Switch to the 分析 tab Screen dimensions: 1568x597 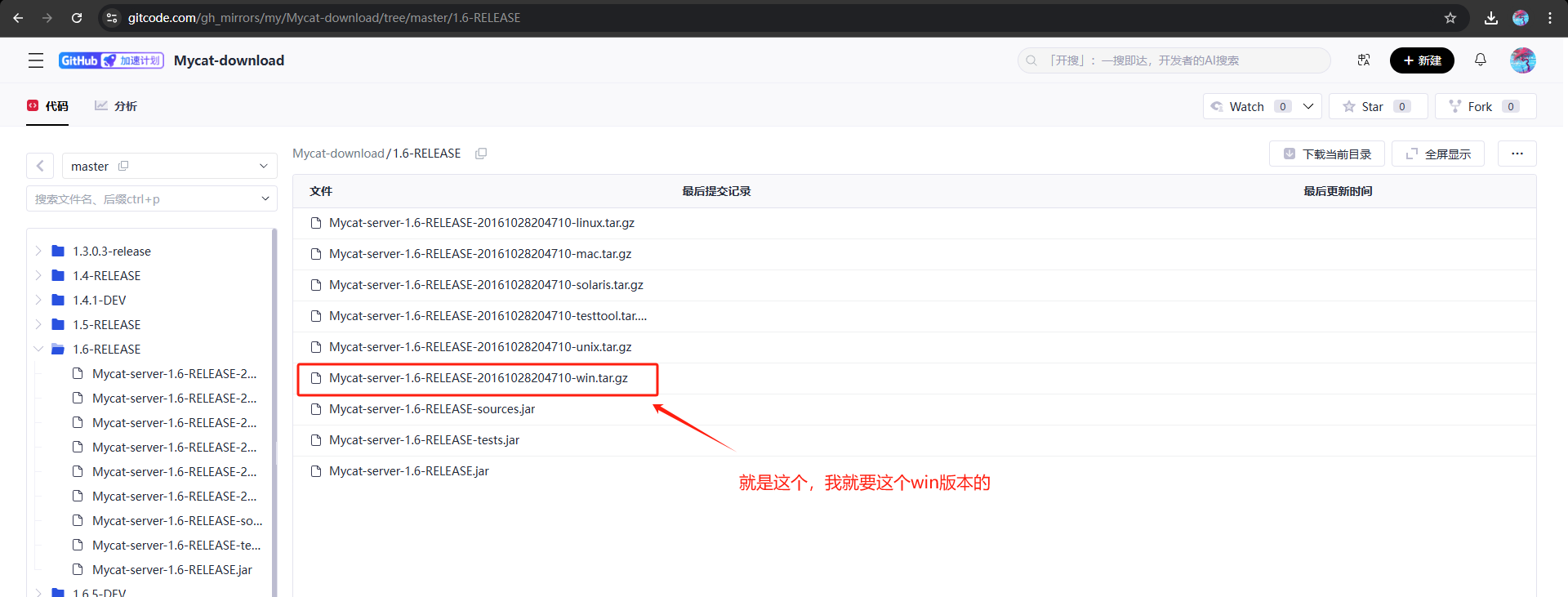click(116, 106)
